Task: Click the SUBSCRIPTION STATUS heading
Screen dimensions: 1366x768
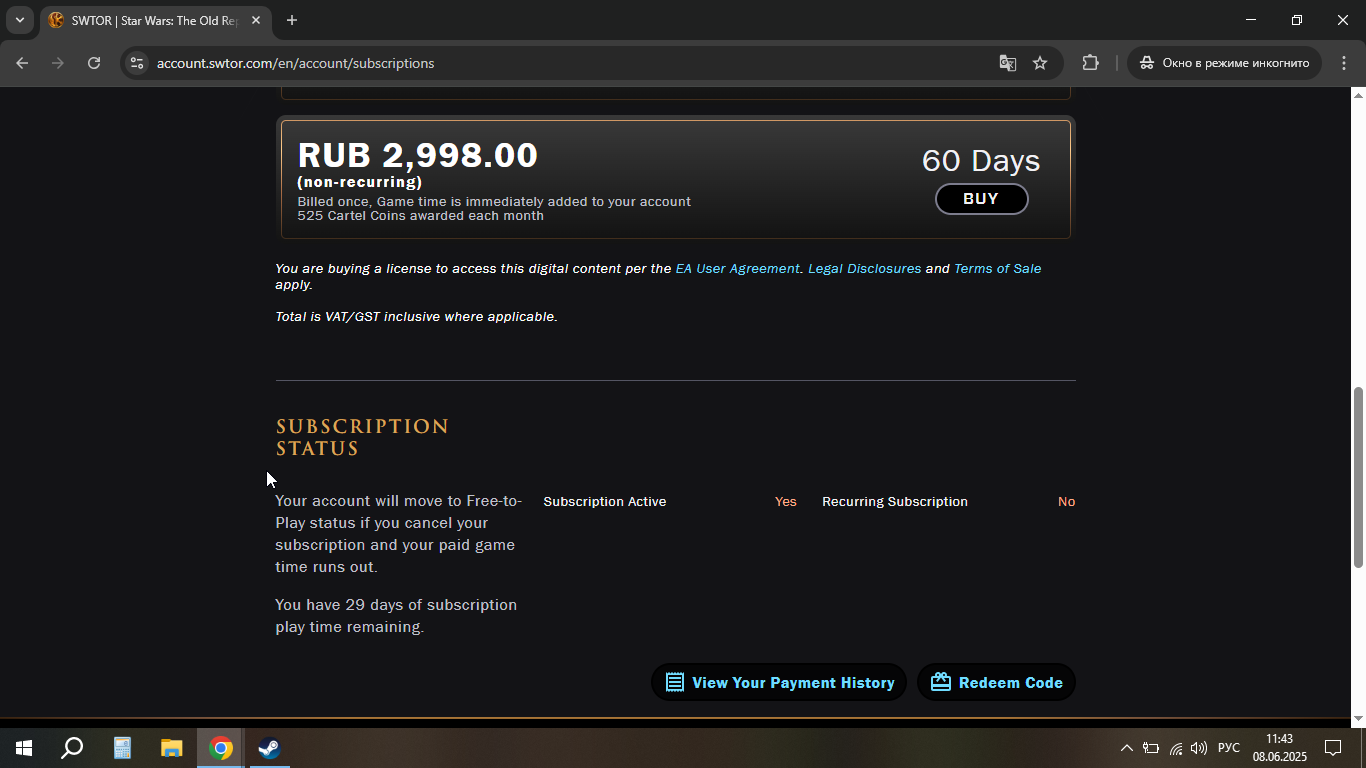Action: tap(362, 438)
